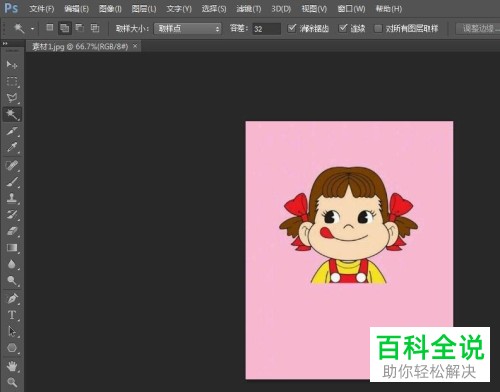500x392 pixels.
Task: Click the Add to Selection mode icon
Action: coord(65,28)
